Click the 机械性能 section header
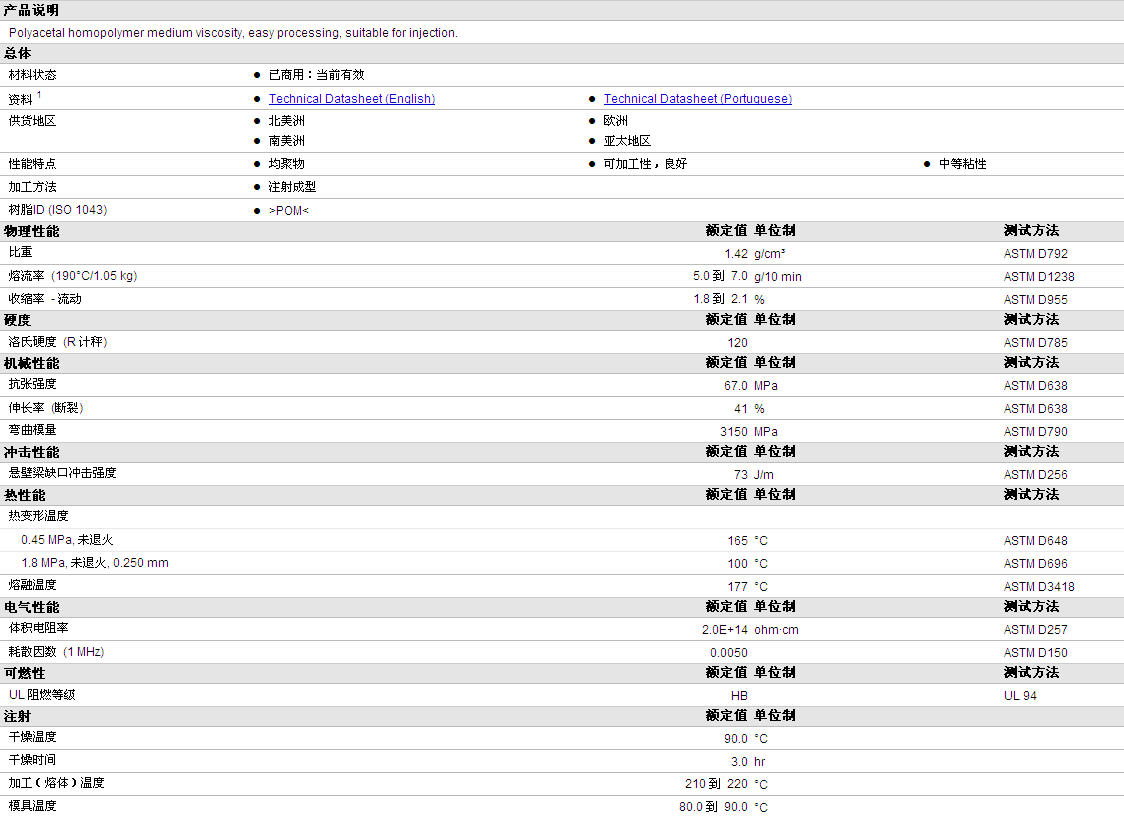 click(31, 363)
